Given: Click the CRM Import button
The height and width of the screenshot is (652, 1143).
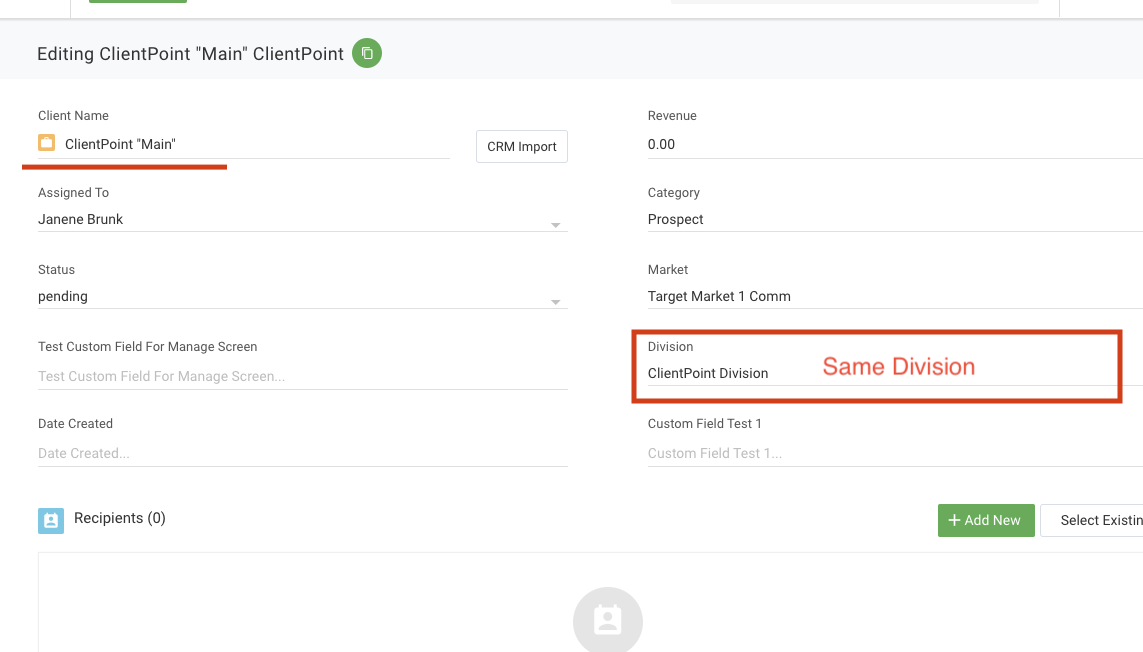Looking at the screenshot, I should tap(522, 147).
